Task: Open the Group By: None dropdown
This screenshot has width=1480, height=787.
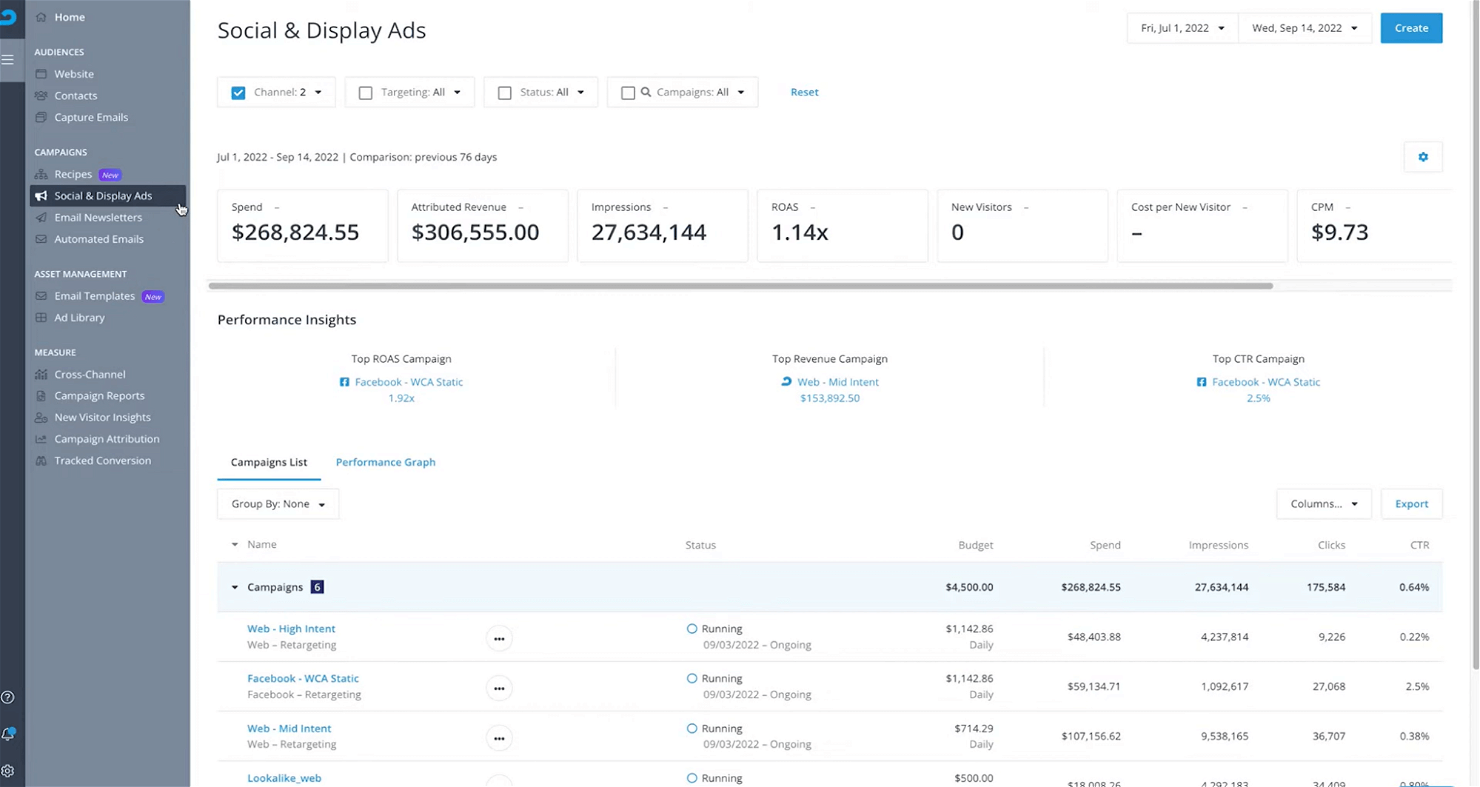Action: (278, 504)
